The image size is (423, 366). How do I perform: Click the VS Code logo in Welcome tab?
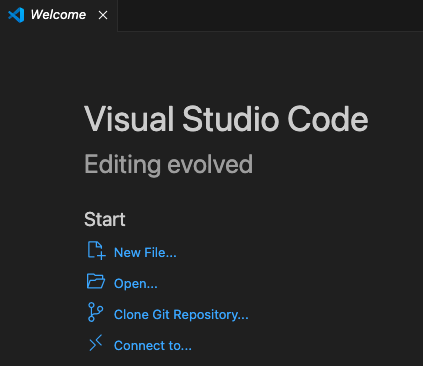[16, 15]
